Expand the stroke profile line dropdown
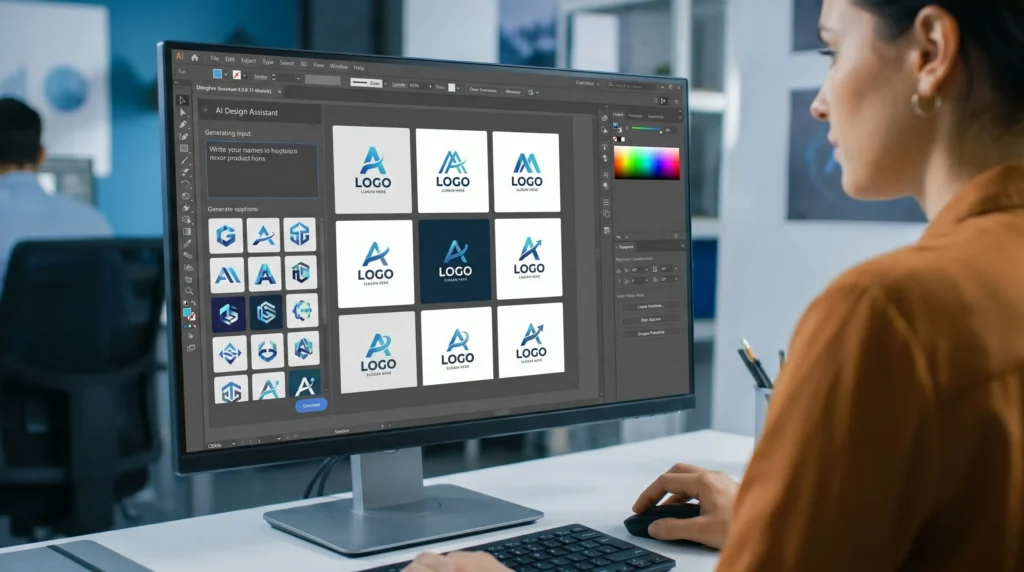 [x=385, y=84]
